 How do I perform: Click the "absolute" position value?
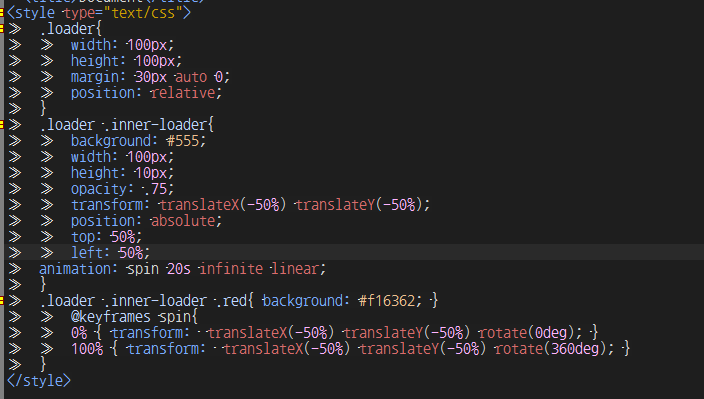(183, 221)
